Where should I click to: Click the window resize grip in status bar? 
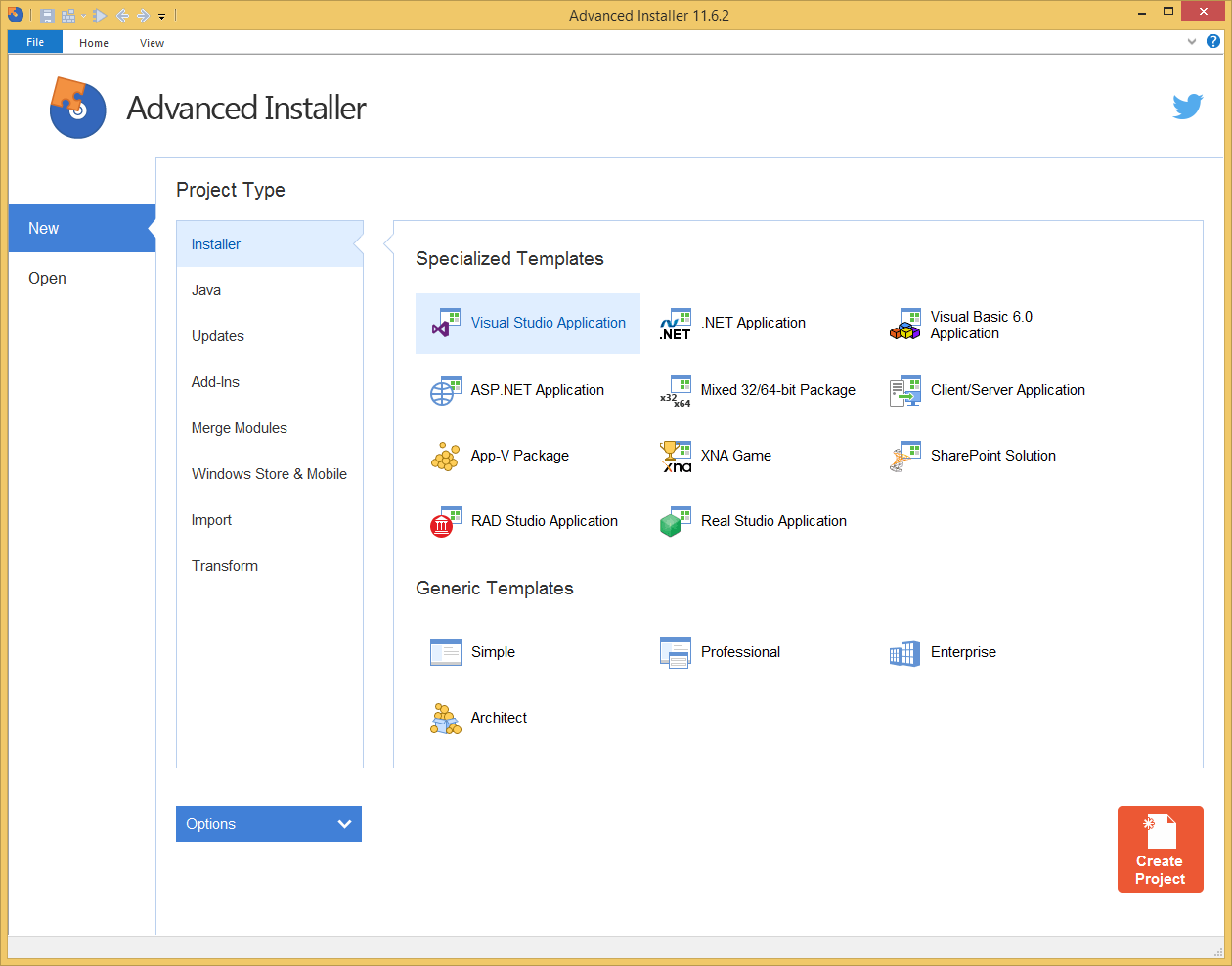[x=1217, y=952]
